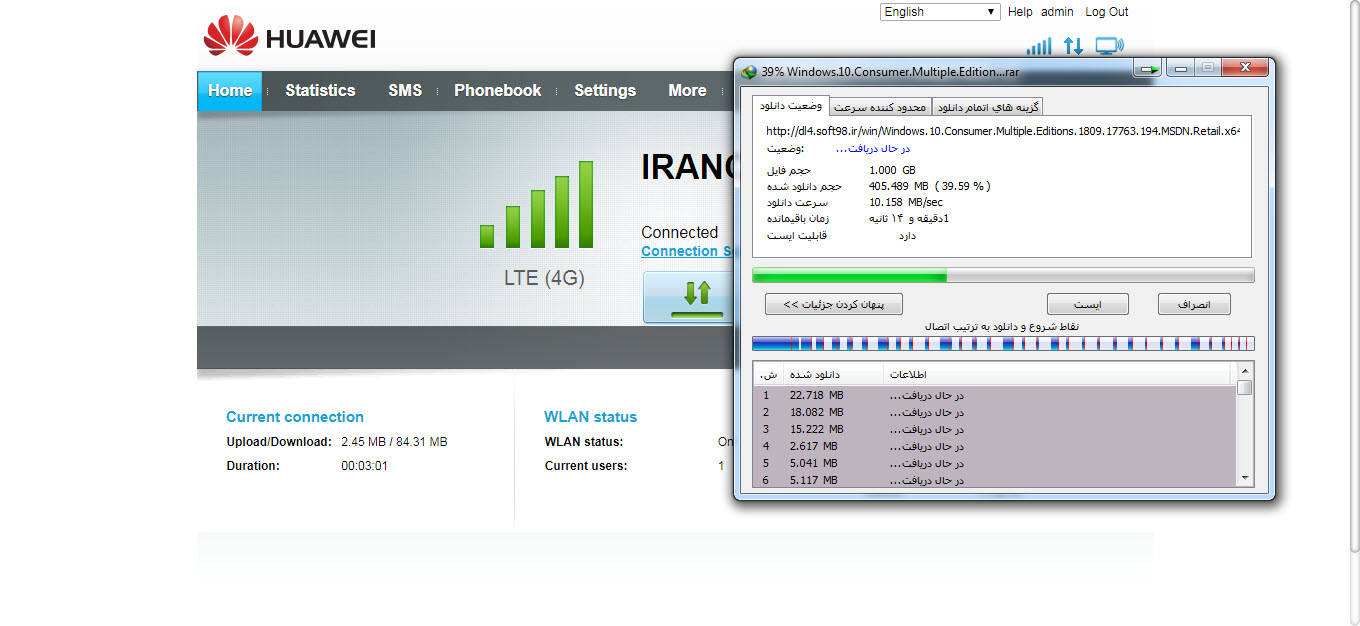Select connection row 2 with 18.082 MB
The image size is (1360, 626).
995,412
